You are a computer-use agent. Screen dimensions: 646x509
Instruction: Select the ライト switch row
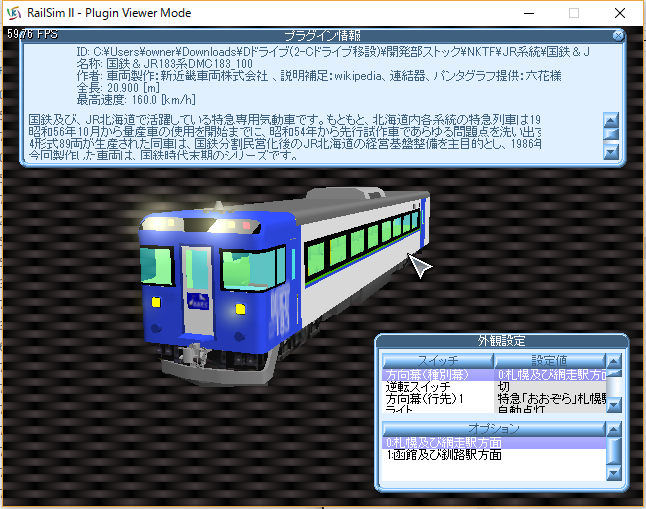tap(438, 409)
